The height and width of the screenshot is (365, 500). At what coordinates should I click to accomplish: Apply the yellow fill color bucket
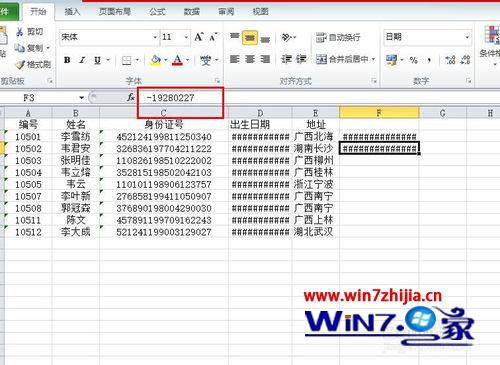(155, 60)
